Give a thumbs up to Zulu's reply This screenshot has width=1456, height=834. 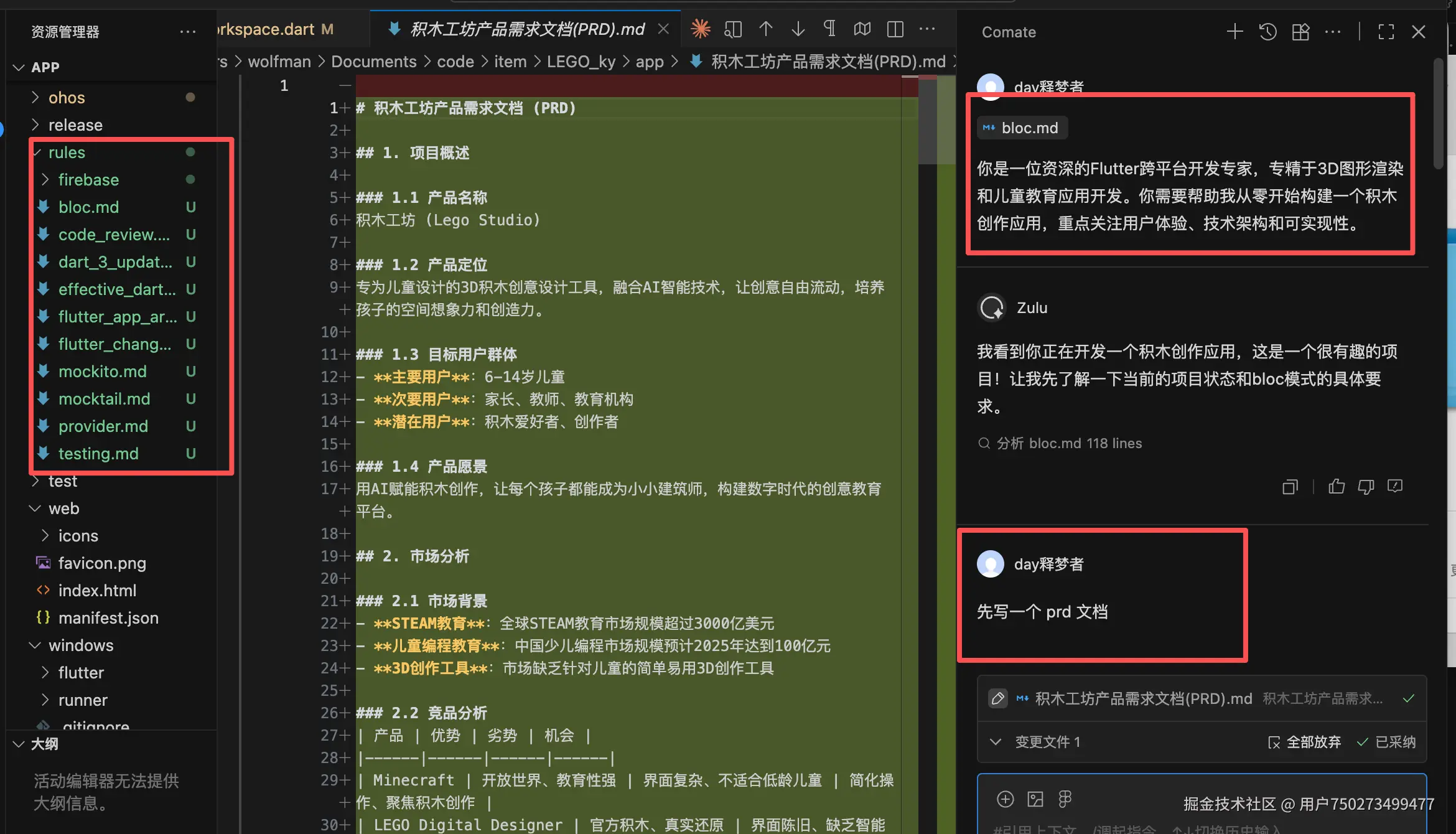point(1337,487)
